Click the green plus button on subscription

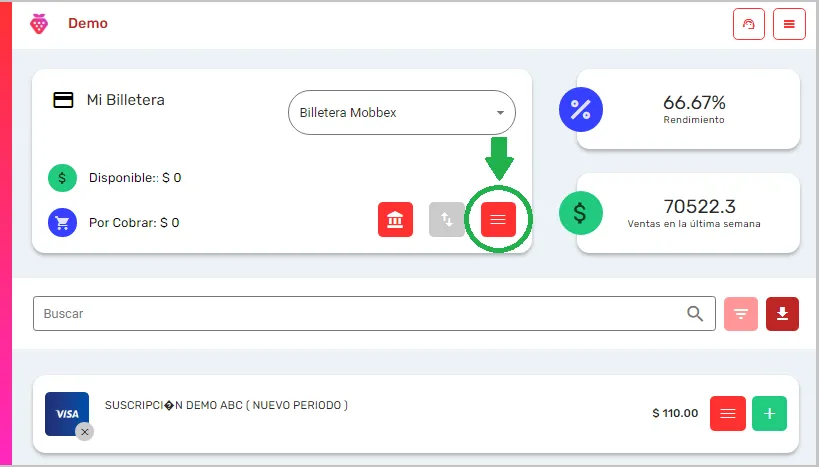pos(769,413)
